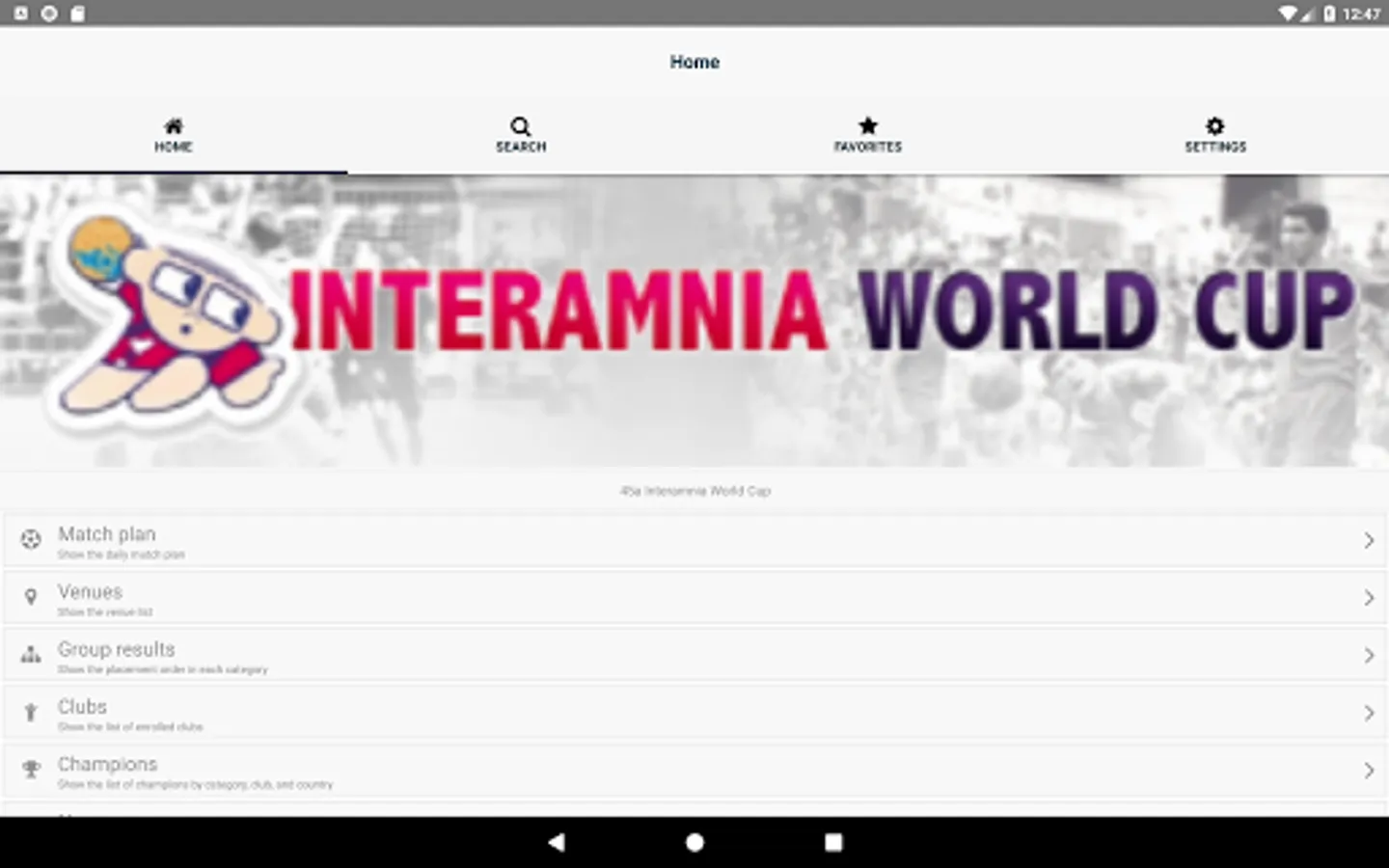This screenshot has height=868, width=1389.
Task: Switch to the Search tab
Action: (x=521, y=135)
